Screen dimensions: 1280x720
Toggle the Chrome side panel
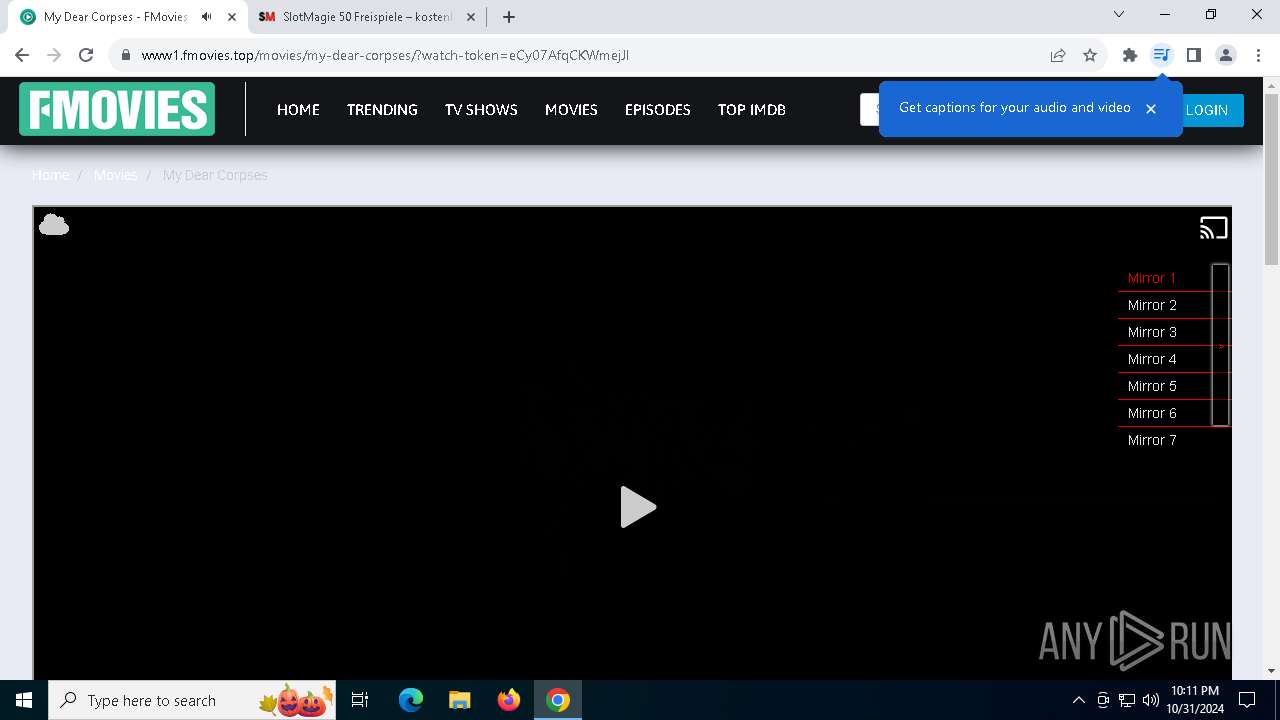pos(1193,55)
